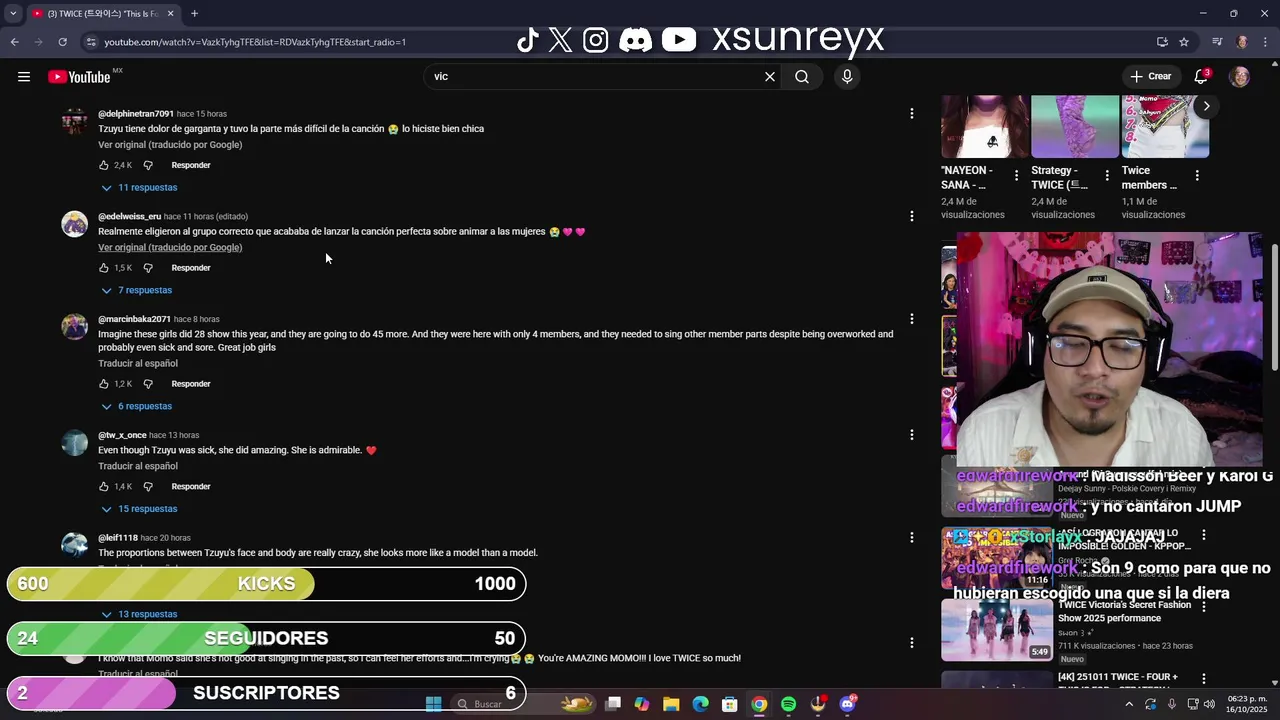Go back with the browser back arrow
1280x720 pixels.
(x=14, y=42)
